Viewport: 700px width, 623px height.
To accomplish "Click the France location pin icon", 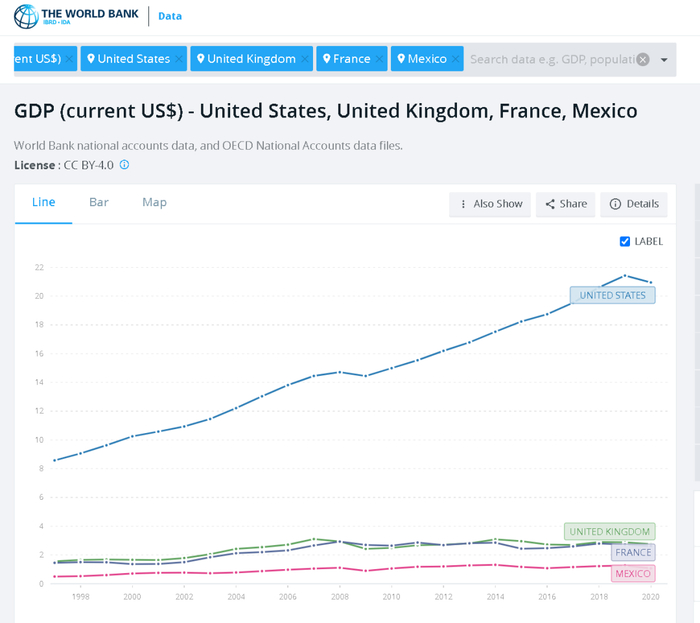I will coord(326,59).
